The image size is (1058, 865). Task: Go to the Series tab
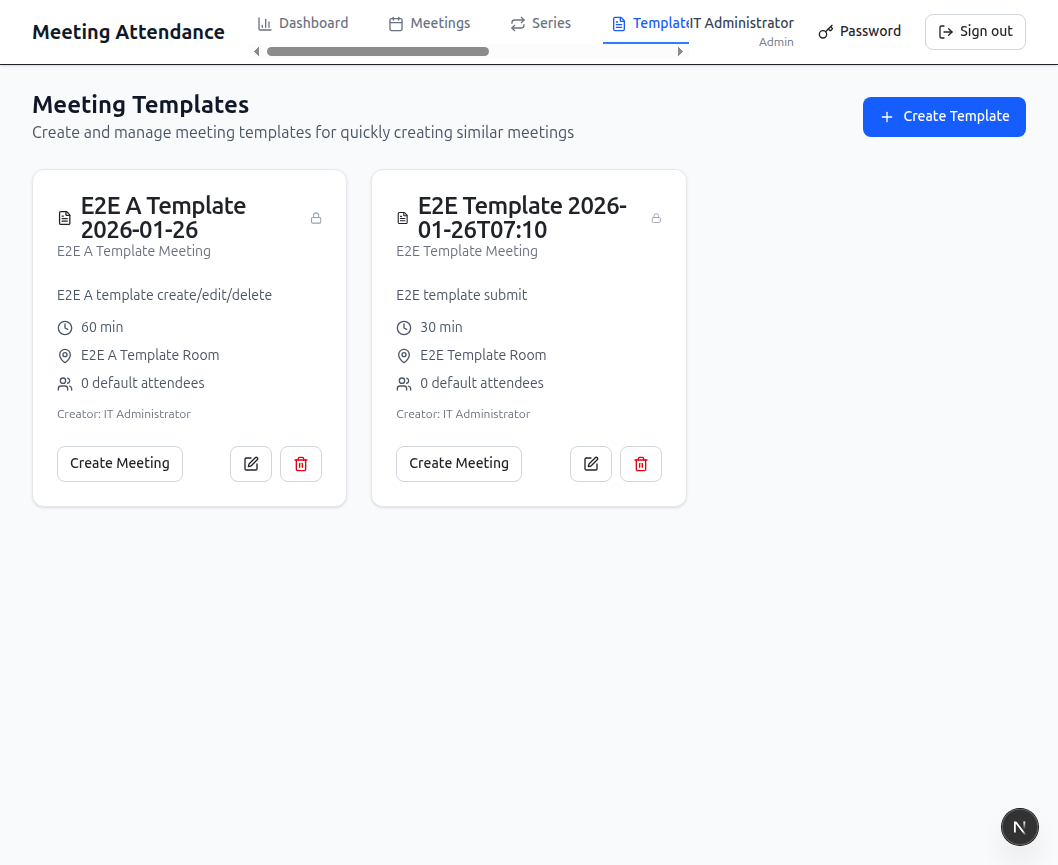coord(540,24)
